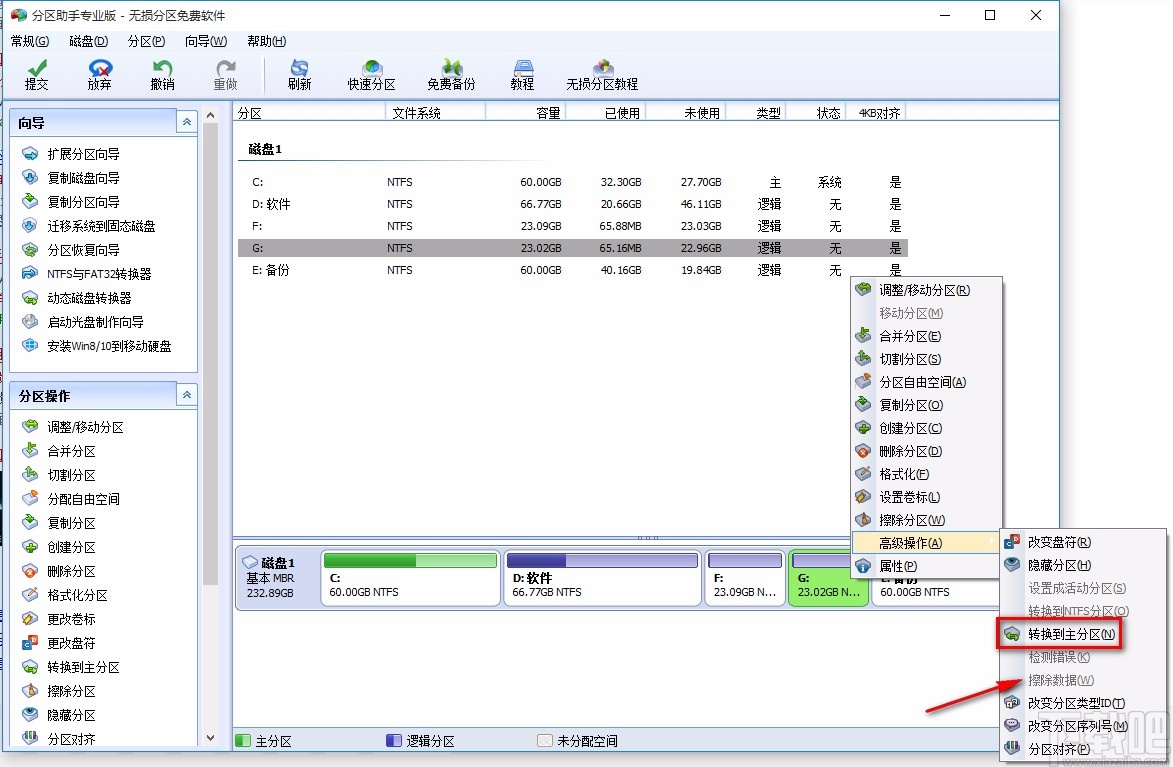Screen dimensions: 1173x767
Task: Click the 容量 column header
Action: click(526, 113)
